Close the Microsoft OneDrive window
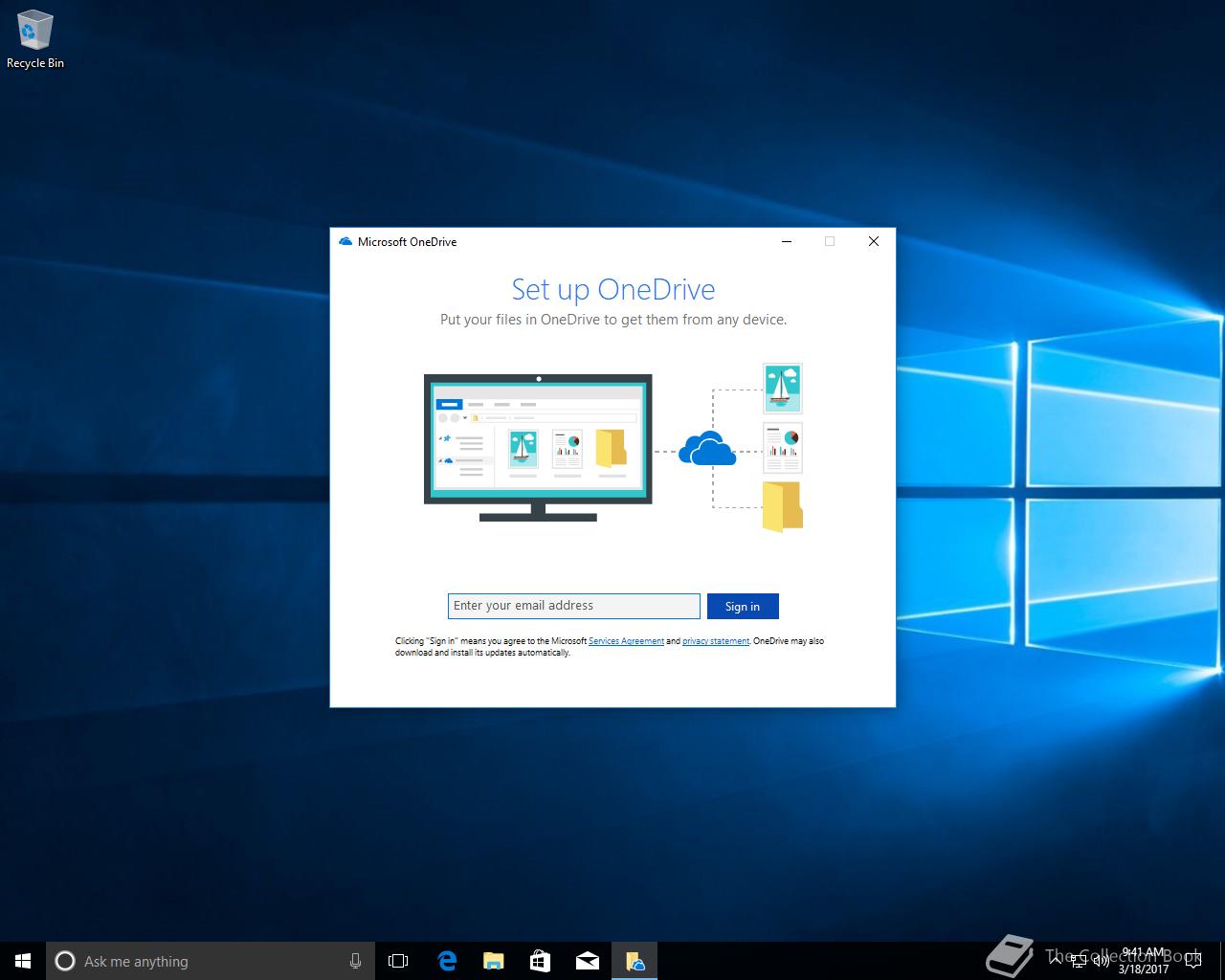The width and height of the screenshot is (1225, 980). 873,241
